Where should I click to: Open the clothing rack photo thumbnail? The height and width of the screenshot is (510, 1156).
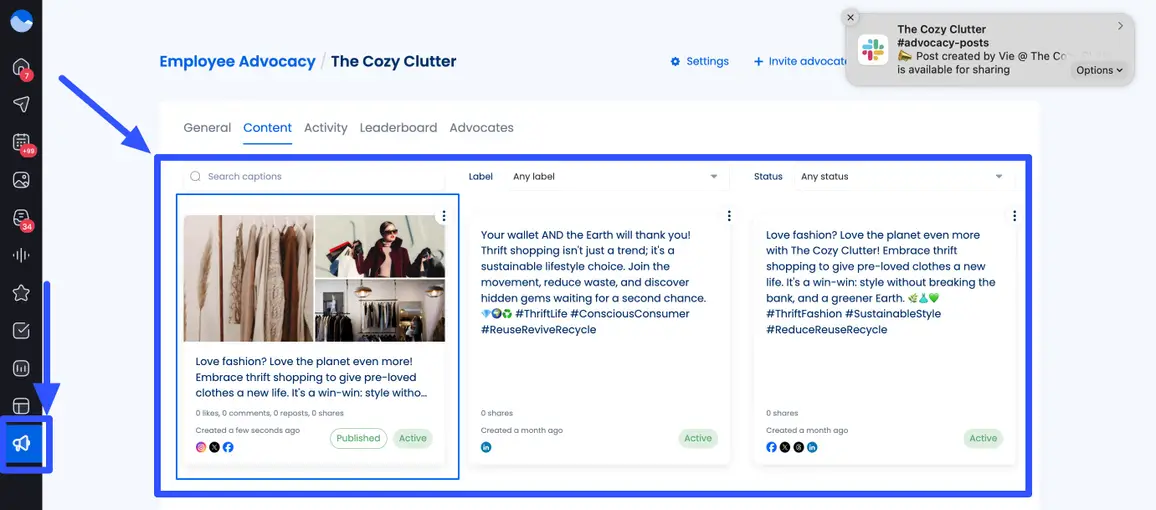[248, 279]
